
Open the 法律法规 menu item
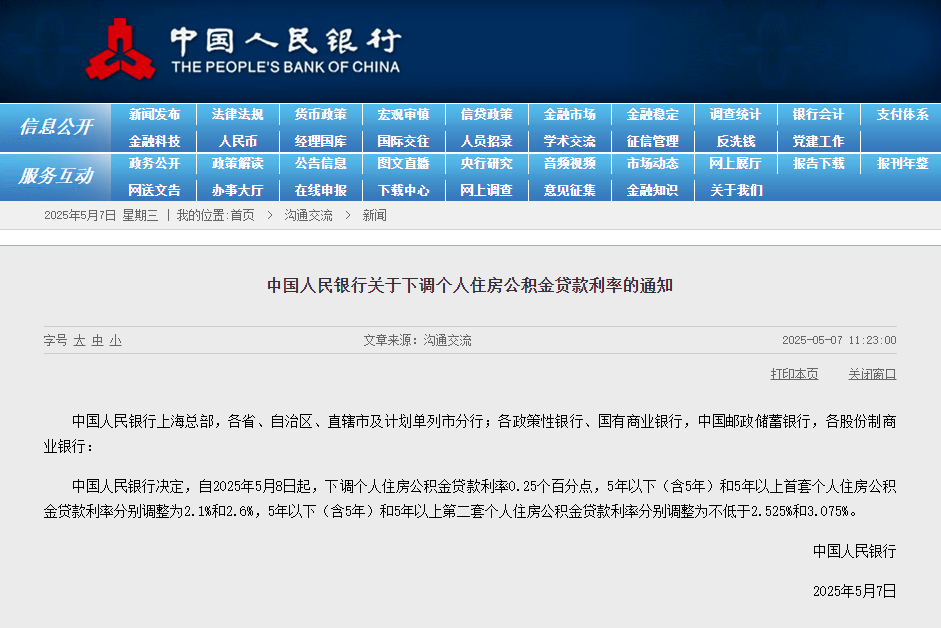[238, 115]
